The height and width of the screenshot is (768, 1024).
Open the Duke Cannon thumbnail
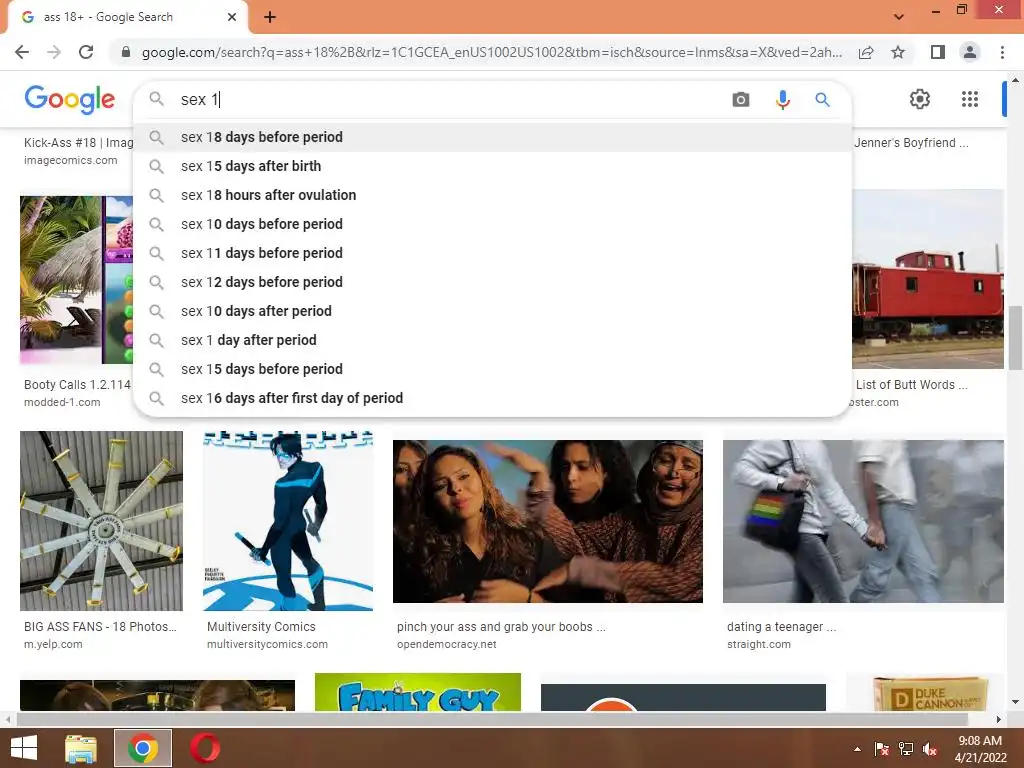coord(925,694)
